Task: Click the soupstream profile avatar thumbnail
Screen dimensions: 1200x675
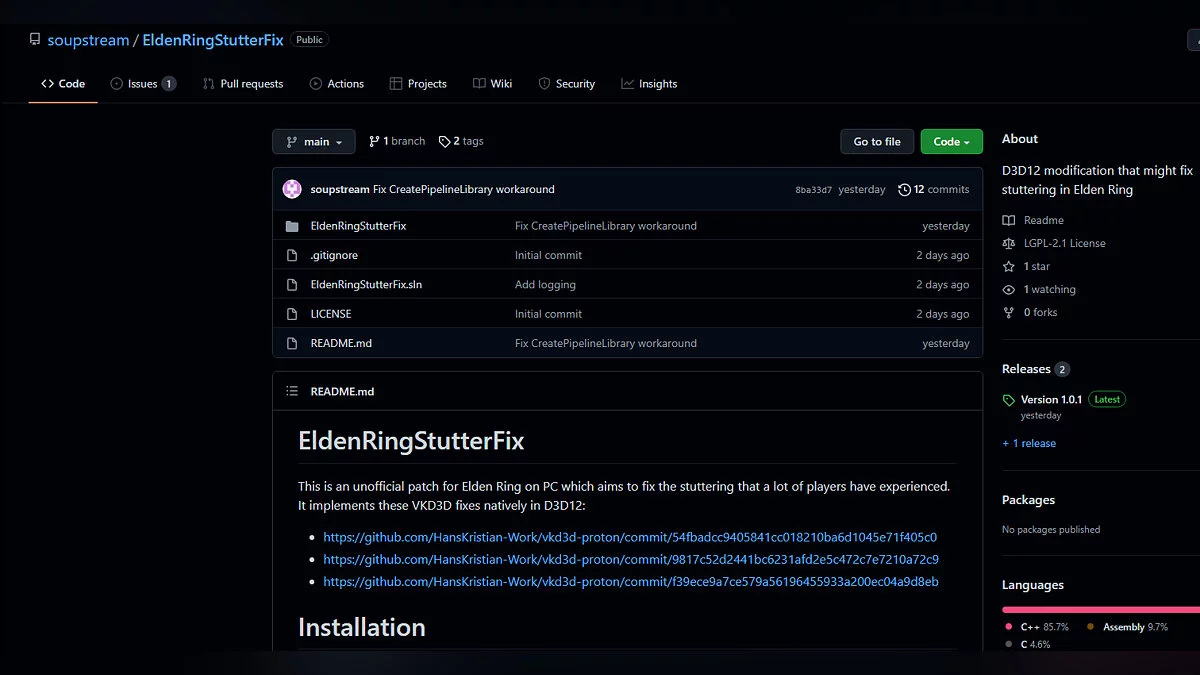Action: pyautogui.click(x=291, y=189)
